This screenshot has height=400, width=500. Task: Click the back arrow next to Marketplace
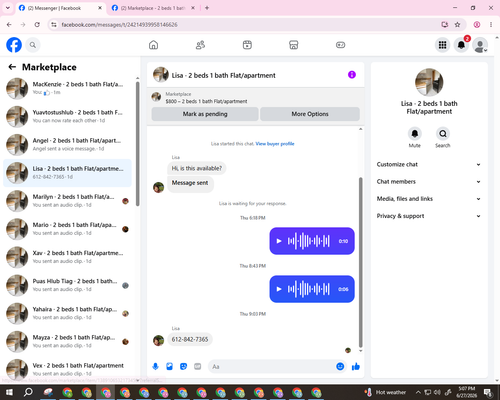(12, 67)
